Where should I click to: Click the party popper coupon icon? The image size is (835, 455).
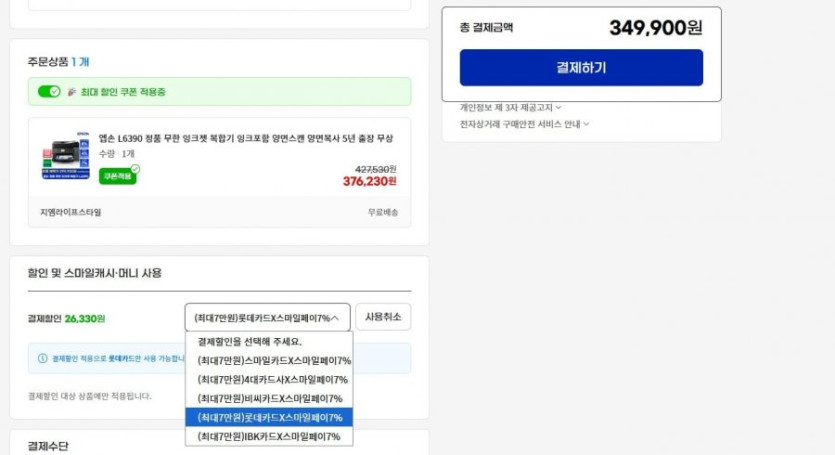click(72, 92)
